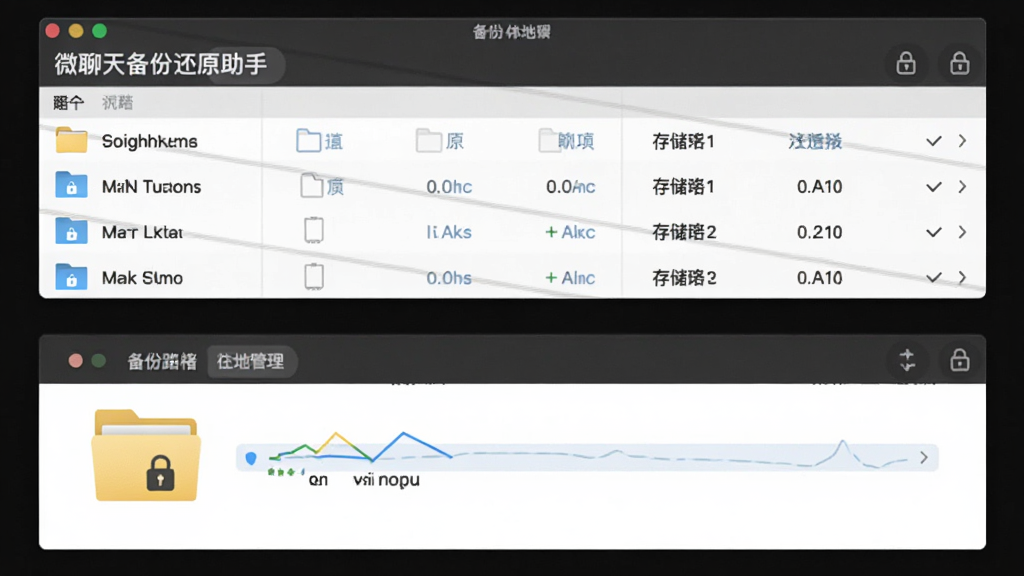Click the 0.0hs value in Mak Slmo row
The height and width of the screenshot is (576, 1024).
tap(449, 278)
